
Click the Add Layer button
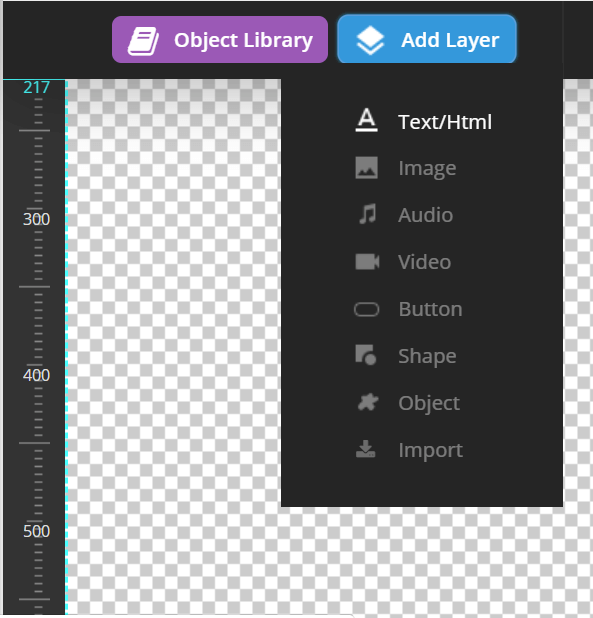[427, 39]
